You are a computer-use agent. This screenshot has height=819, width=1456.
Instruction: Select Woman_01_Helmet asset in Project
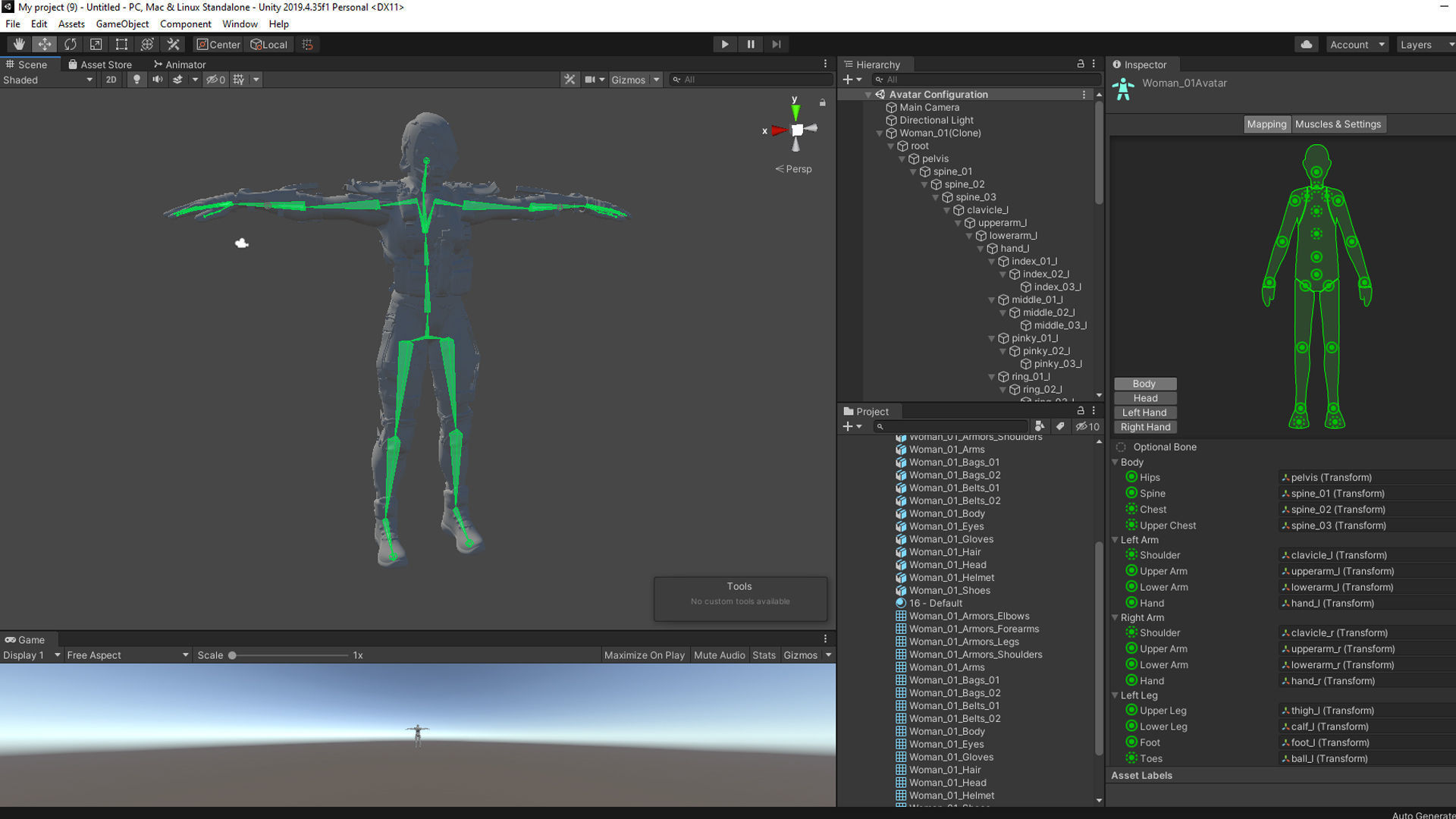(951, 578)
